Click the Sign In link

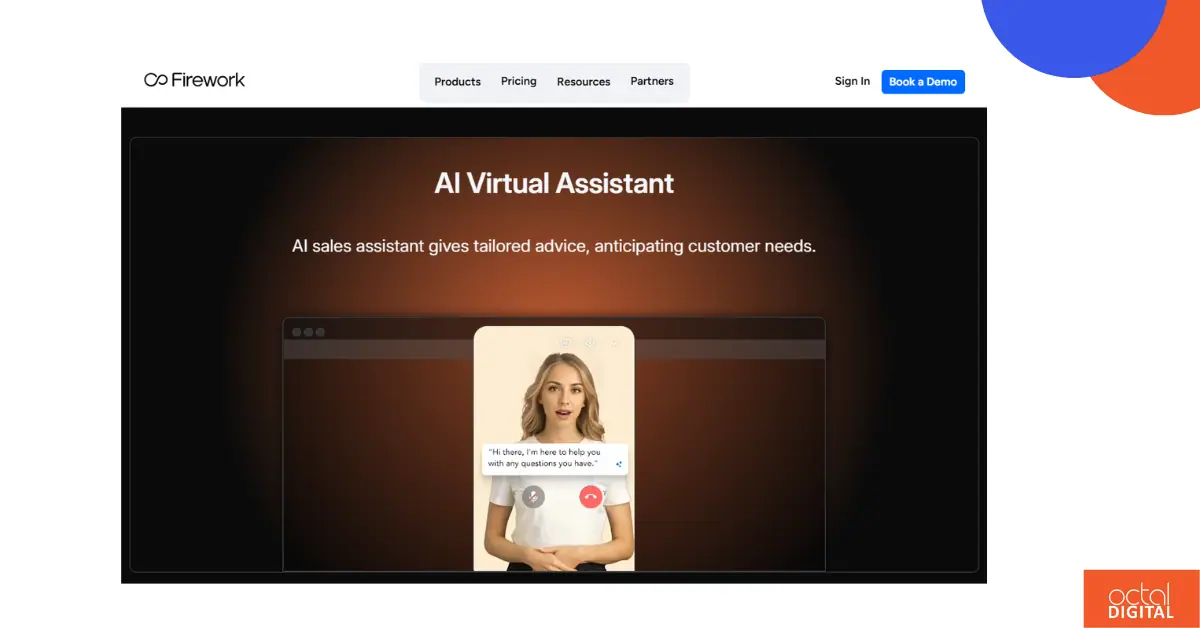point(852,82)
